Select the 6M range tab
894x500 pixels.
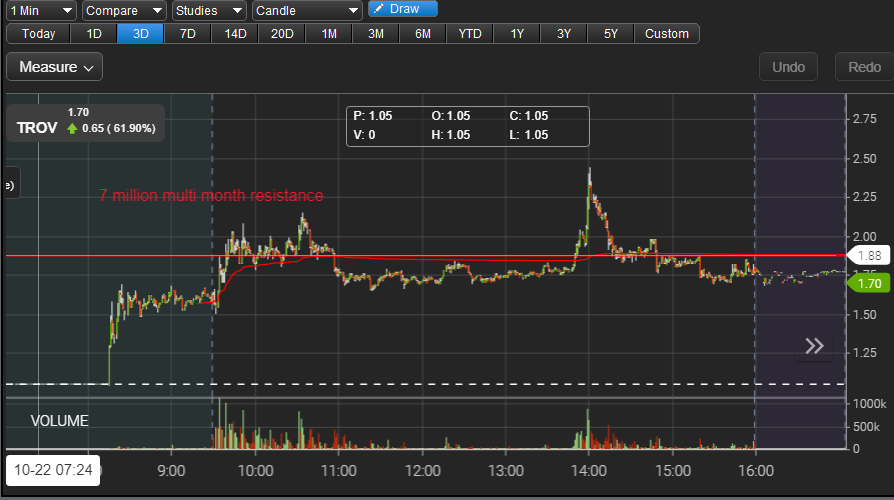coord(422,34)
